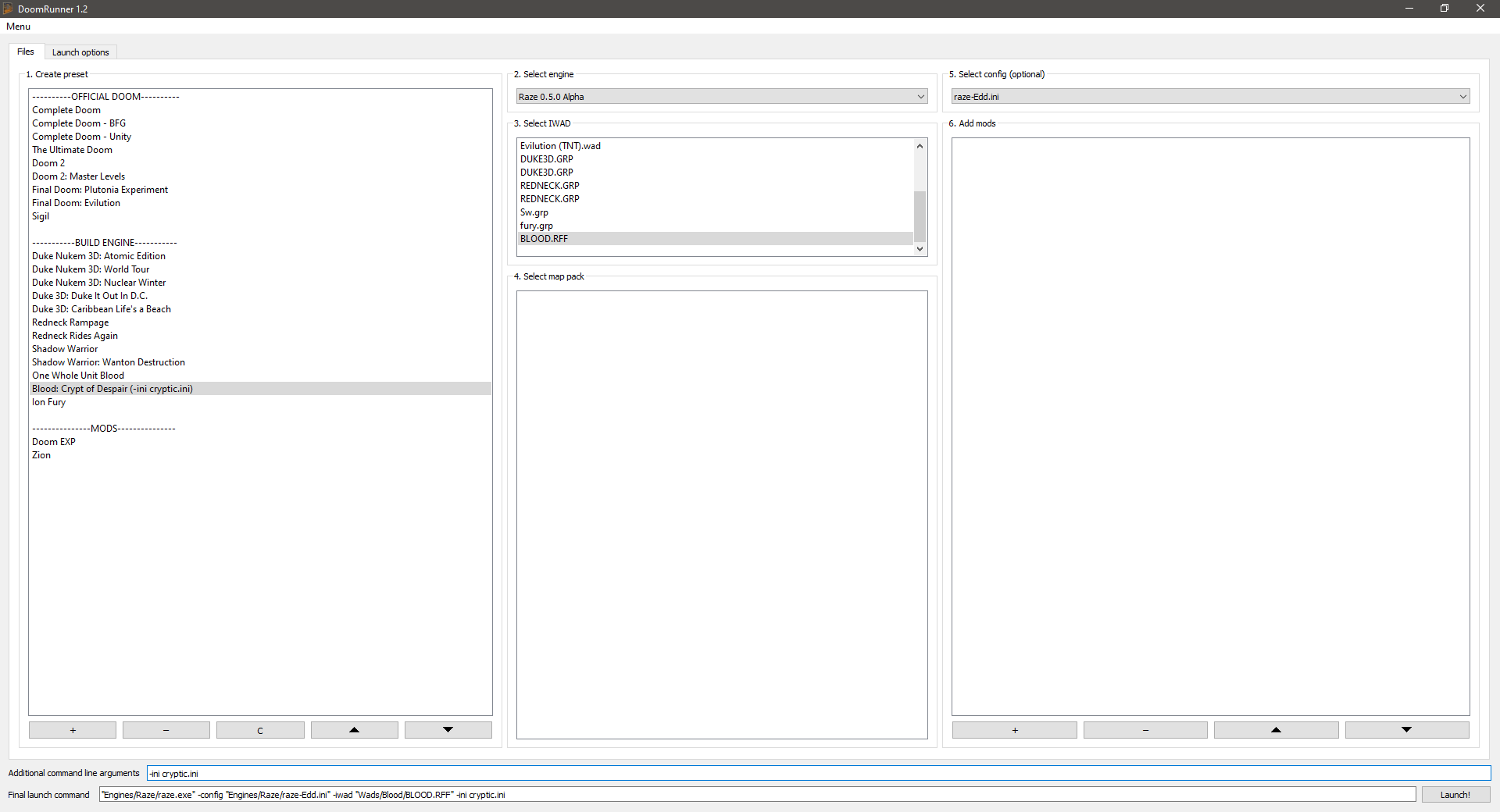Click the add preset plus button
The height and width of the screenshot is (812, 1500).
coord(73,730)
